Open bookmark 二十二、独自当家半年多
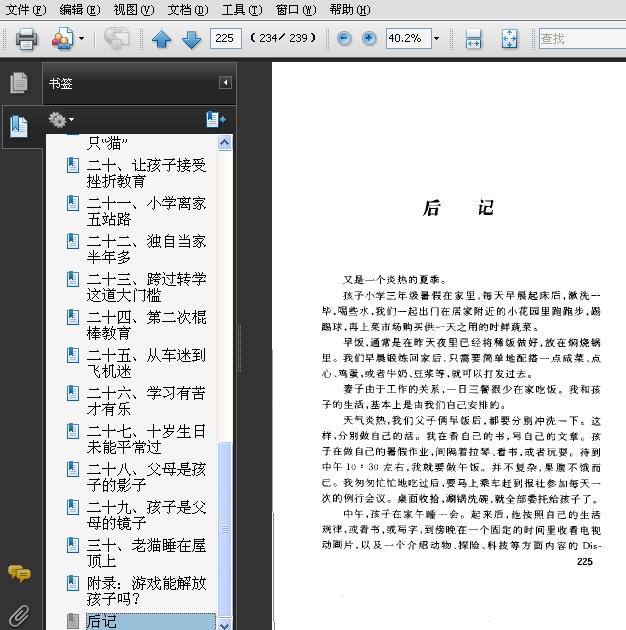Viewport: 626px width, 630px height. coord(146,249)
